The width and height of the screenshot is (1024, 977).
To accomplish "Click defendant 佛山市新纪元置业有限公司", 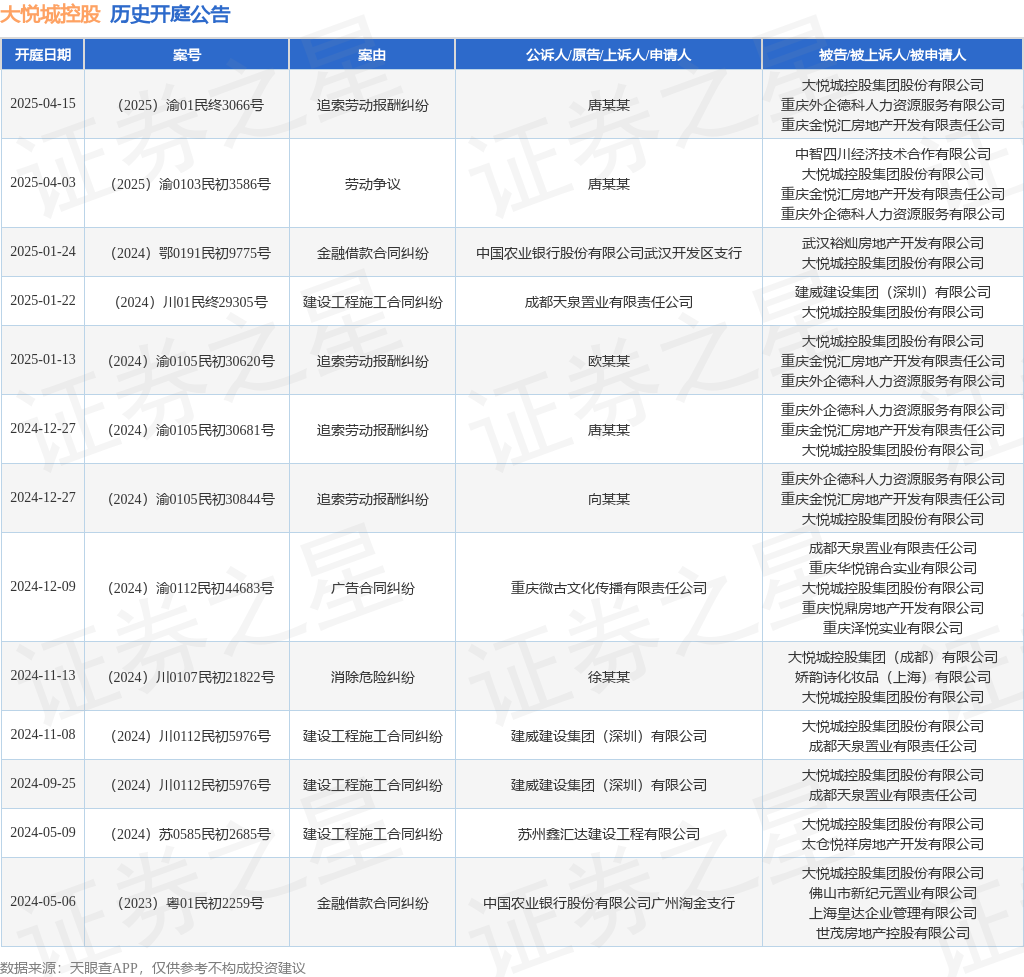I will point(893,893).
